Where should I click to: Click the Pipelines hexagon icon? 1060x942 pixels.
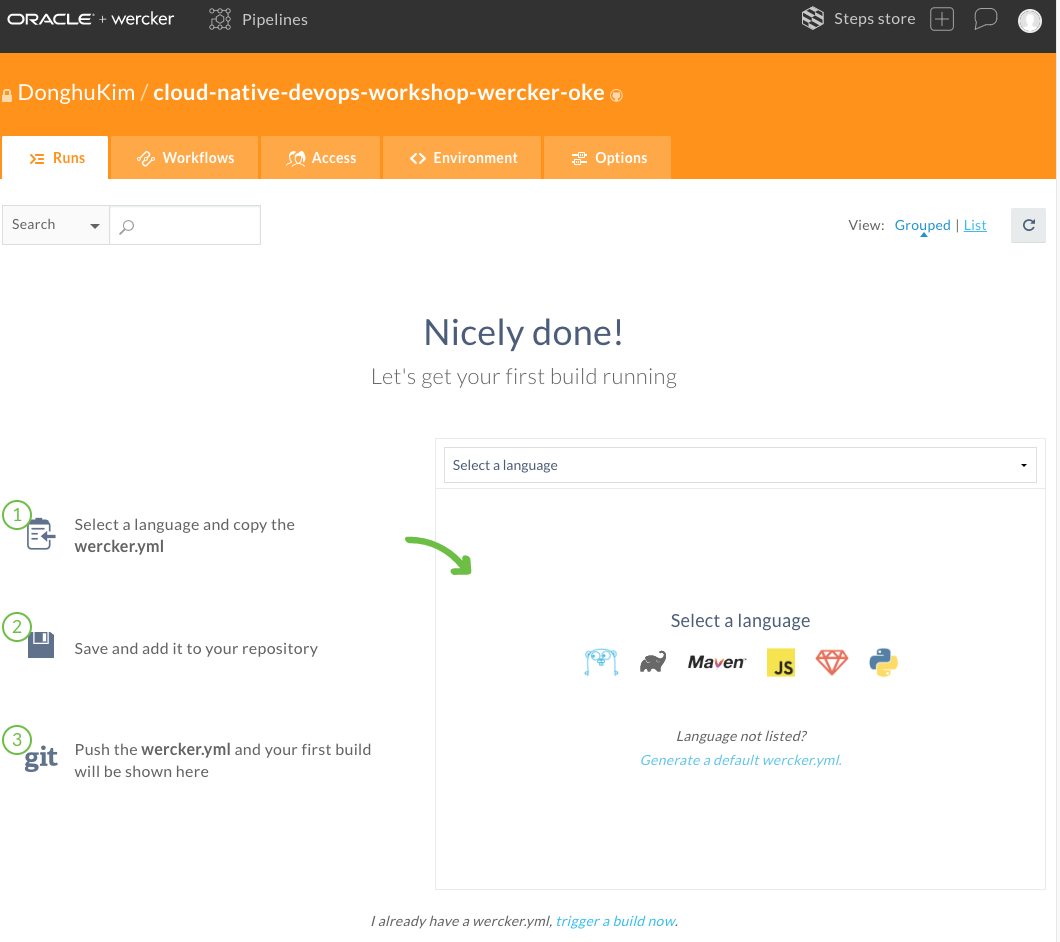[220, 19]
